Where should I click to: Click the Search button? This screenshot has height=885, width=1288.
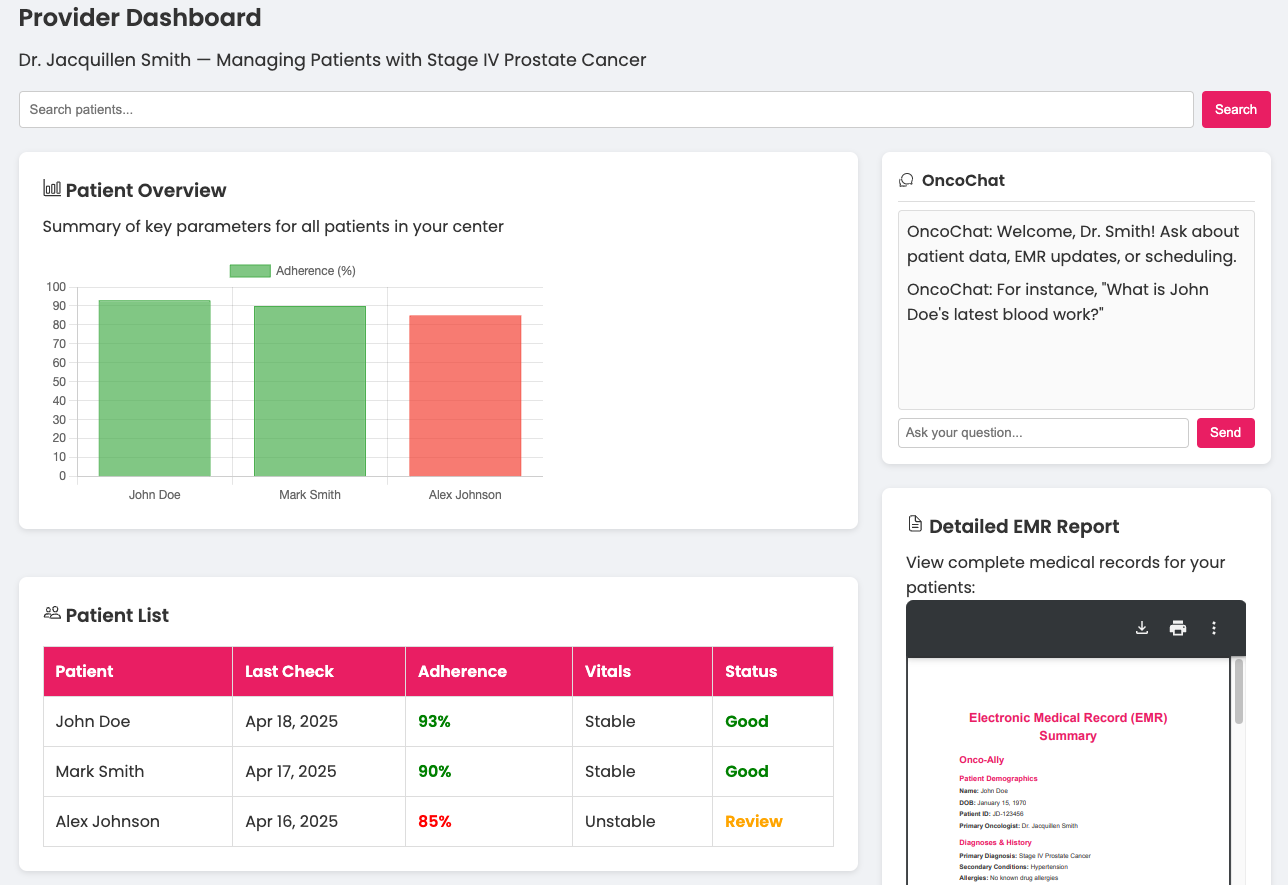[x=1236, y=109]
